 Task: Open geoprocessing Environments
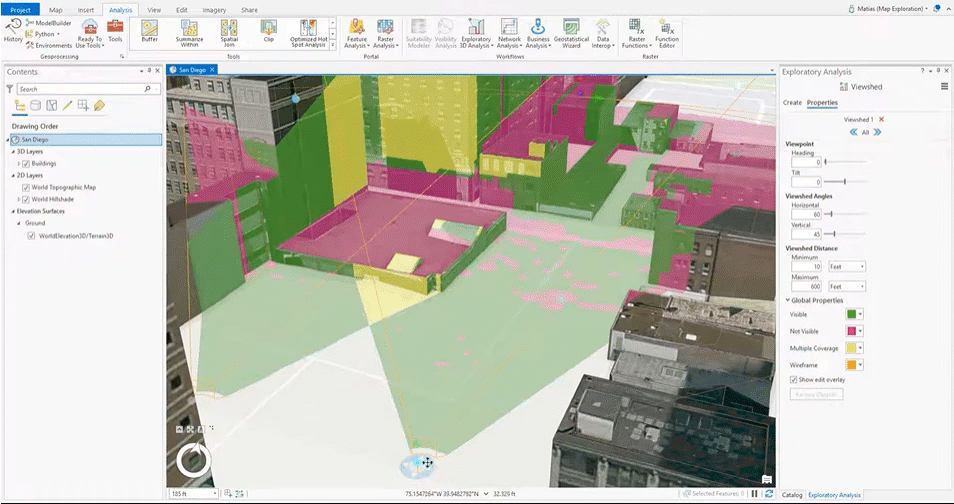[49, 45]
